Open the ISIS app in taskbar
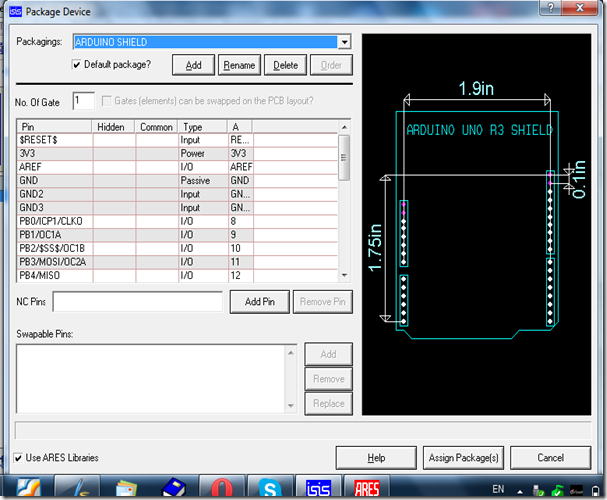Screen dimensions: 607x500 pos(318,488)
